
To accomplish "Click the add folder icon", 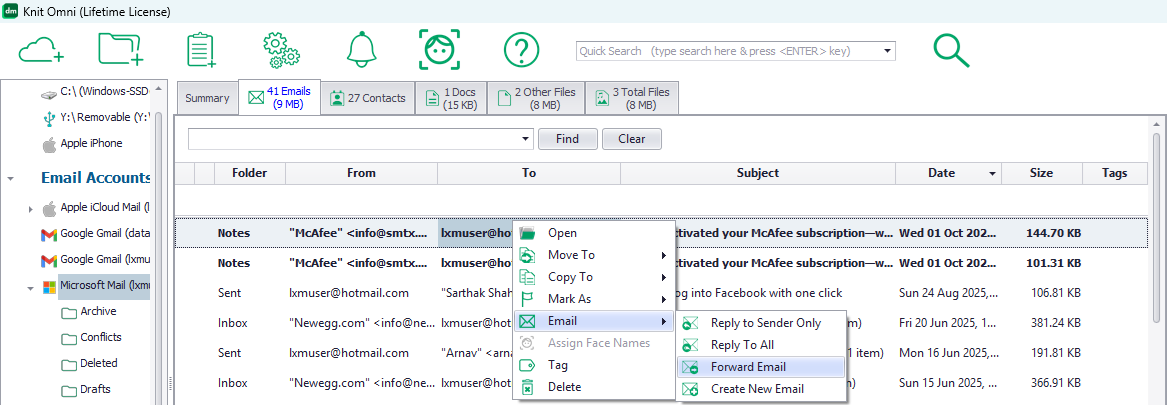I will click(121, 50).
